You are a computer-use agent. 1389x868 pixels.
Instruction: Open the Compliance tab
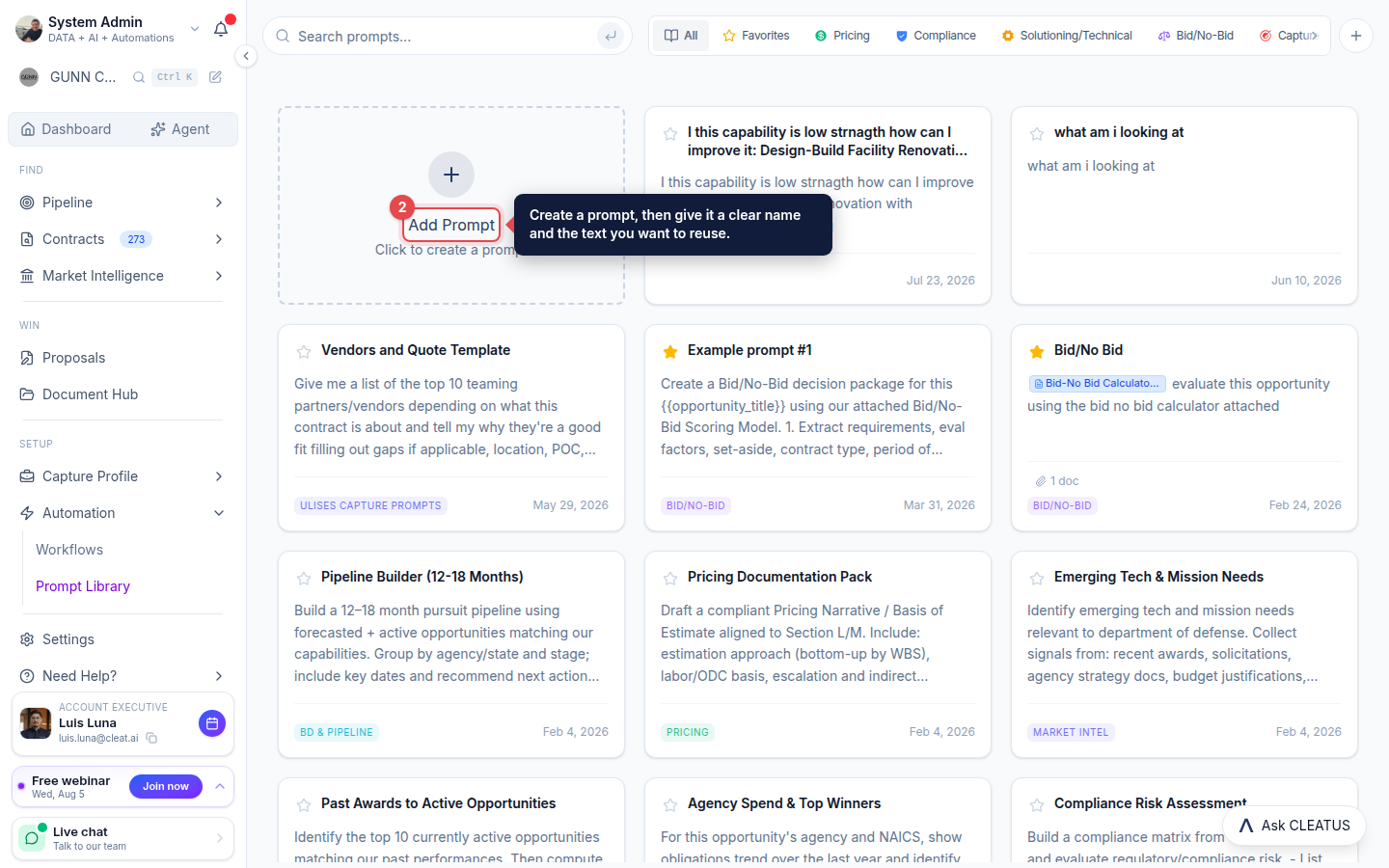tap(936, 36)
